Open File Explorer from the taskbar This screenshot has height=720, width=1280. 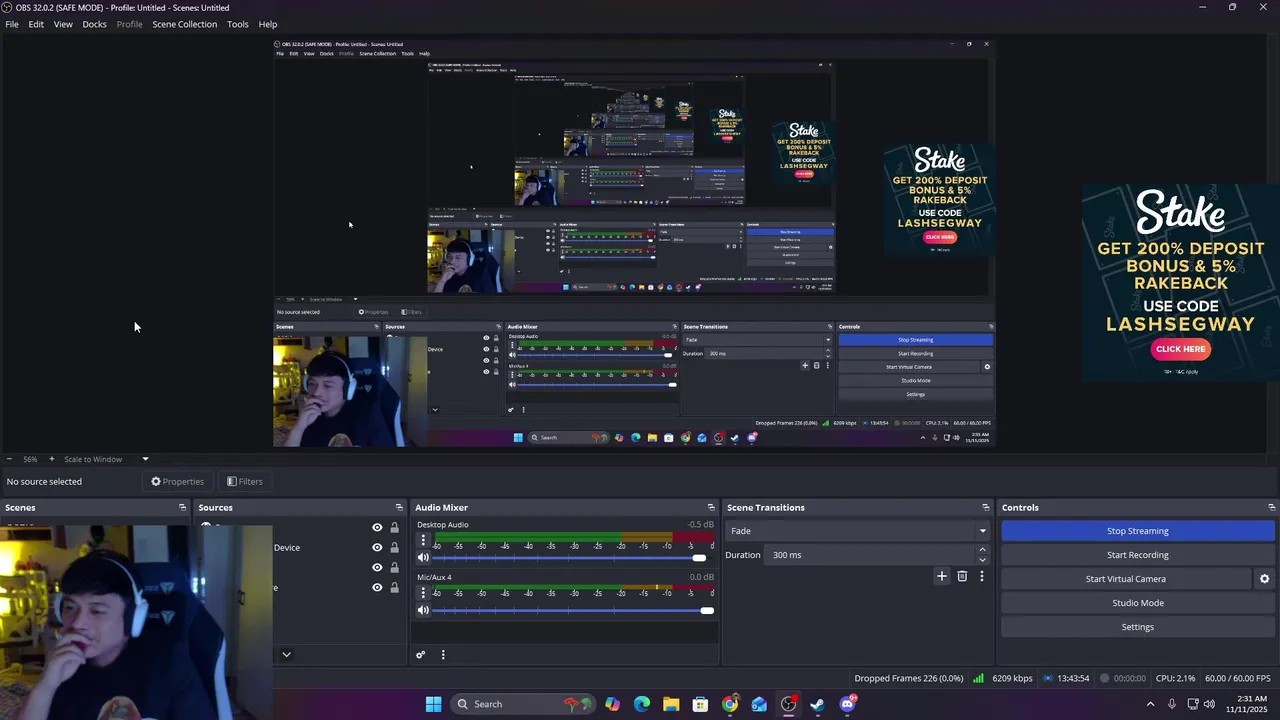671,704
